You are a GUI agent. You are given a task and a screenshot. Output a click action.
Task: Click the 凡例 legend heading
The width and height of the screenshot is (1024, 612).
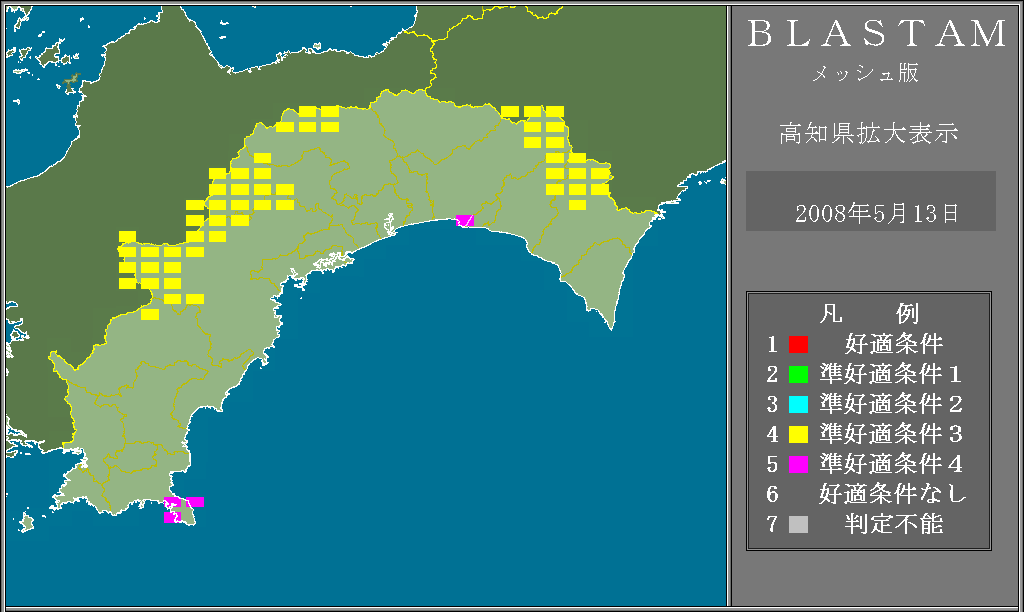click(868, 314)
